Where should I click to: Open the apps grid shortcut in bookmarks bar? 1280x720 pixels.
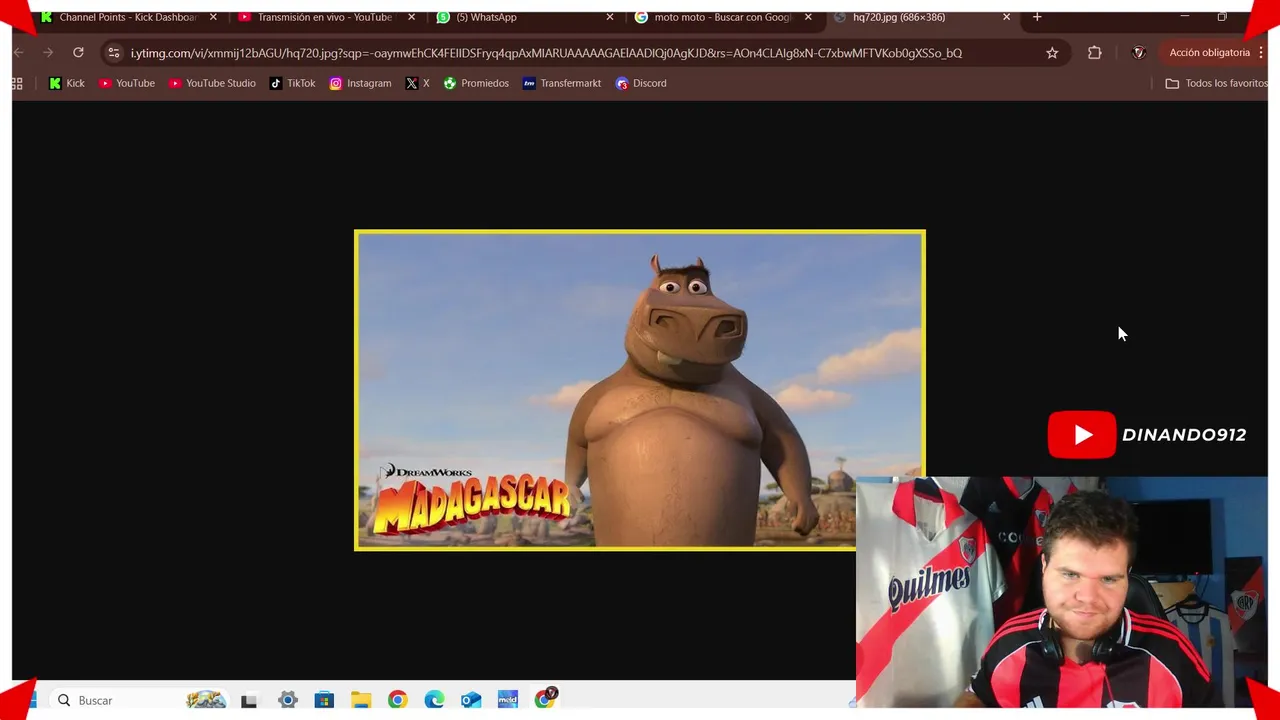point(17,83)
